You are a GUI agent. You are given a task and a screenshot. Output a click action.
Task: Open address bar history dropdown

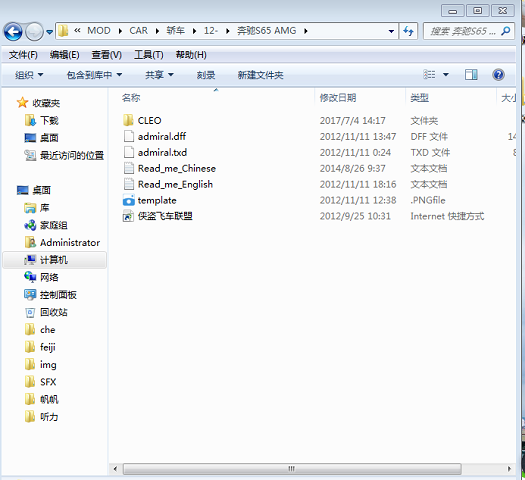click(391, 31)
